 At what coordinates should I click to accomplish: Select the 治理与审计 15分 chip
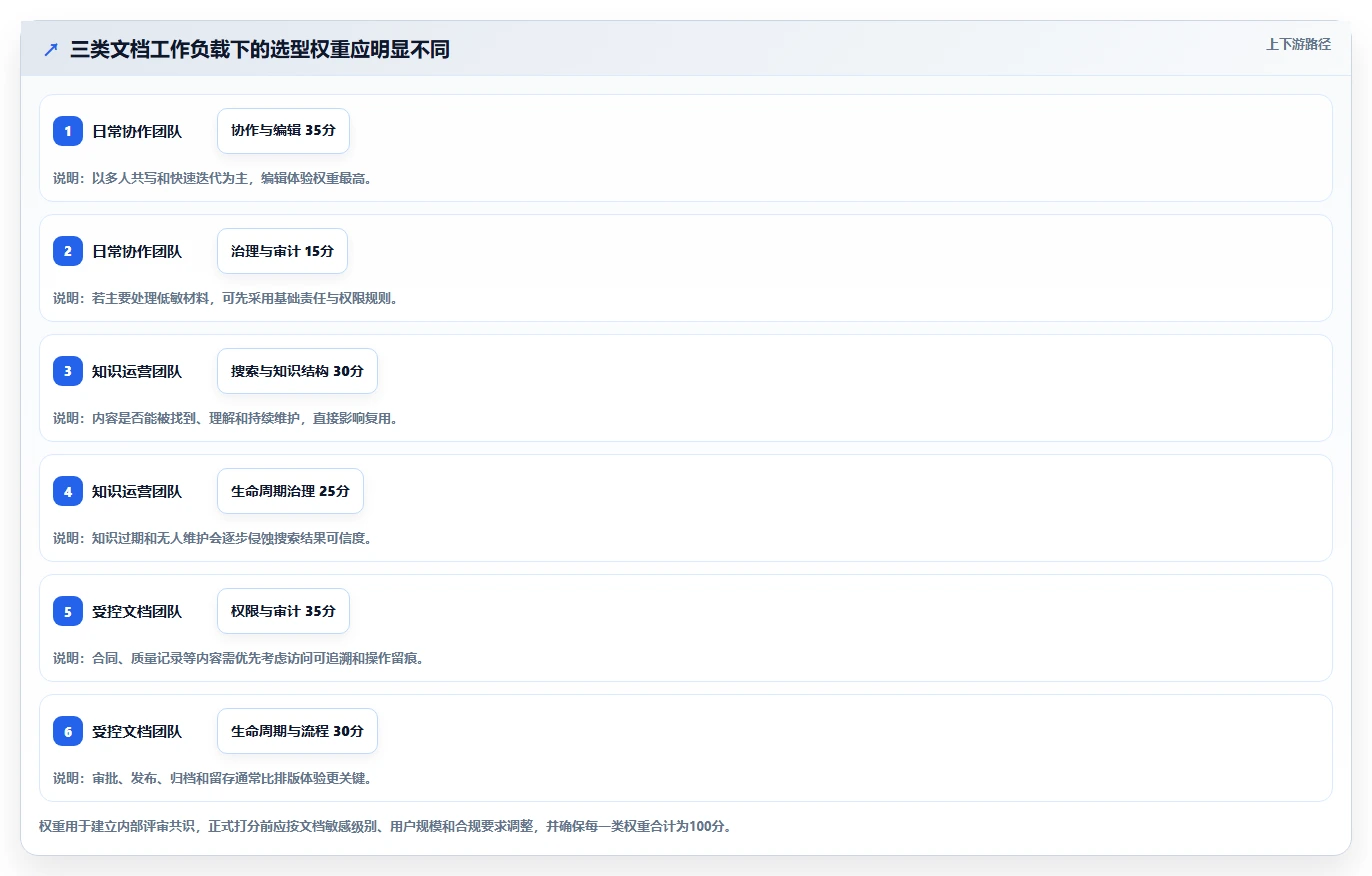coord(282,251)
